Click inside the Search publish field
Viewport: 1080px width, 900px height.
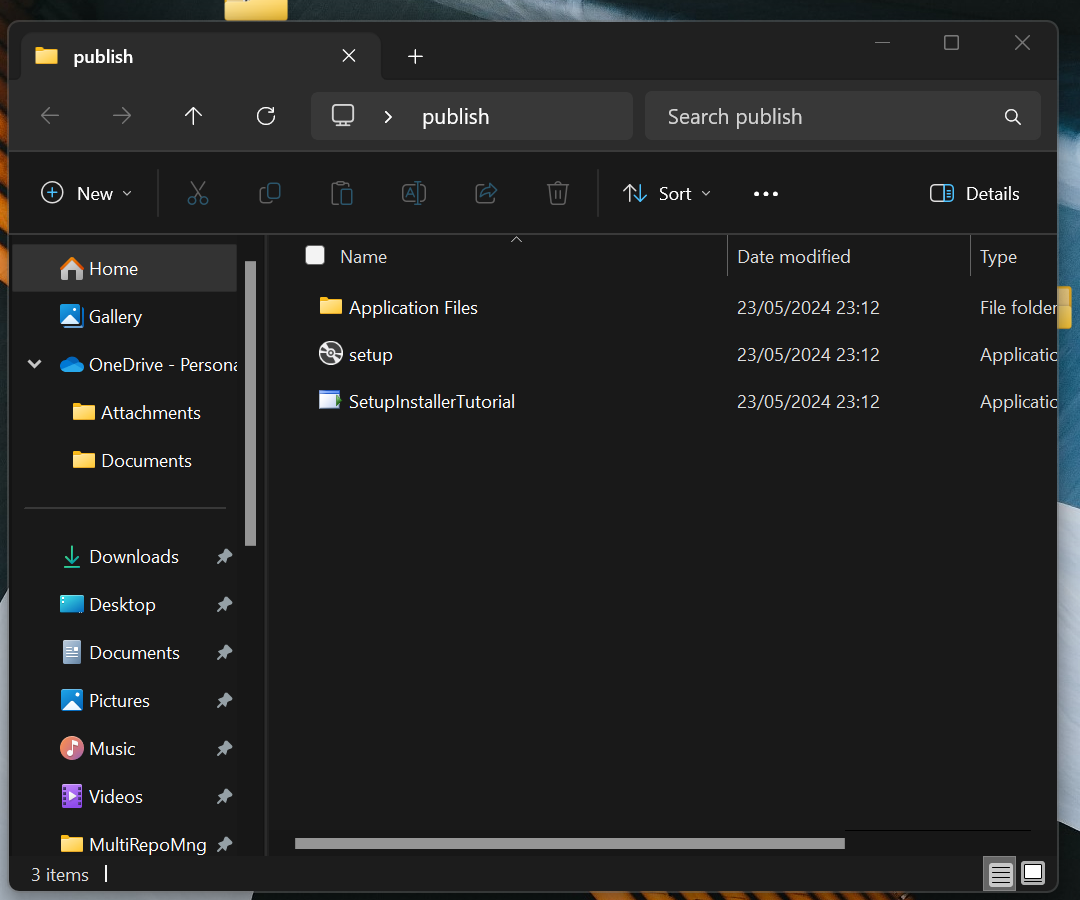coord(840,116)
